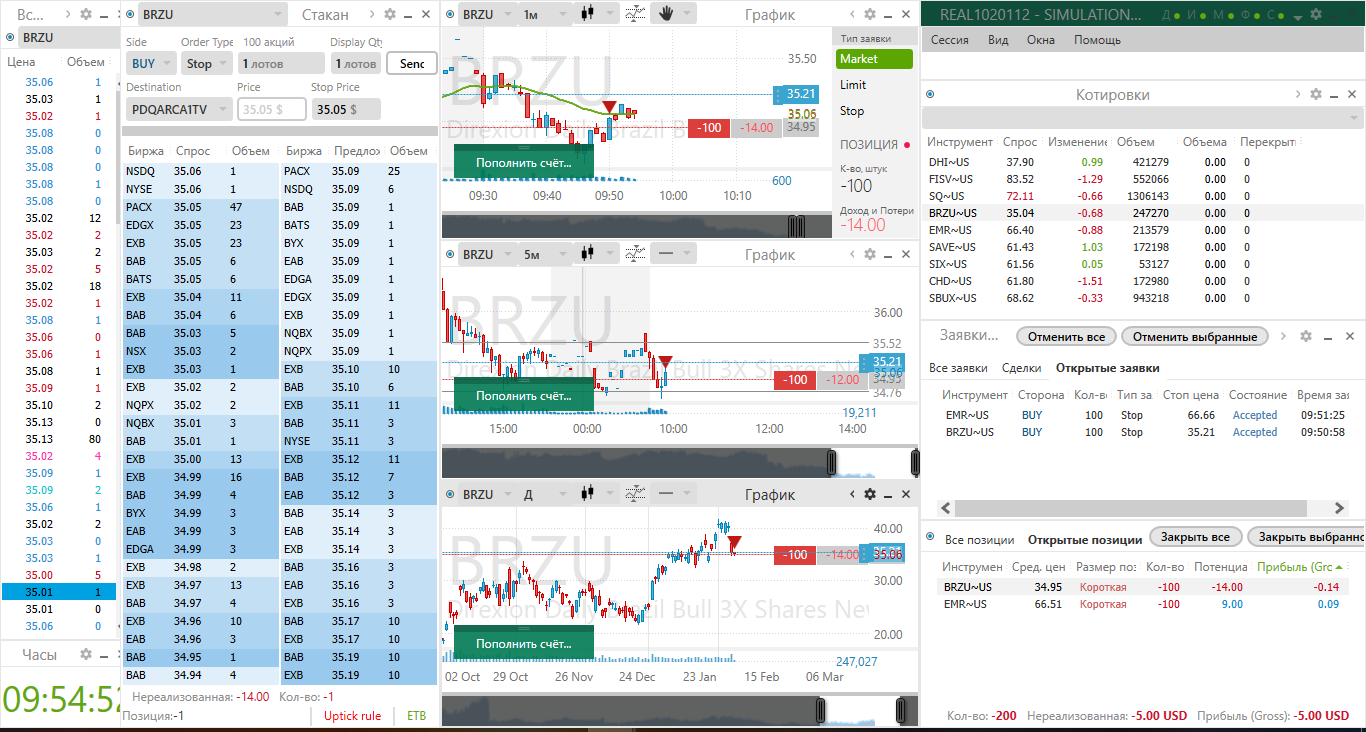Viewport: 1366px width, 732px height.
Task: Click the range handle under the 1м chart
Action: tap(796, 225)
